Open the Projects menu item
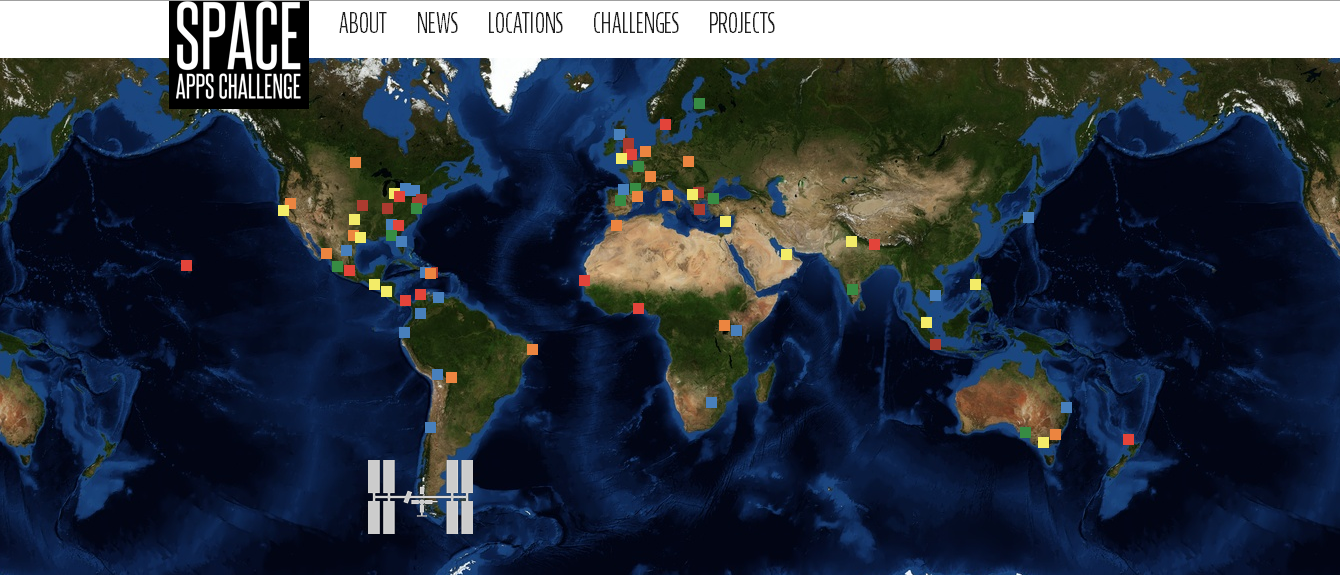The height and width of the screenshot is (575, 1340). point(742,23)
